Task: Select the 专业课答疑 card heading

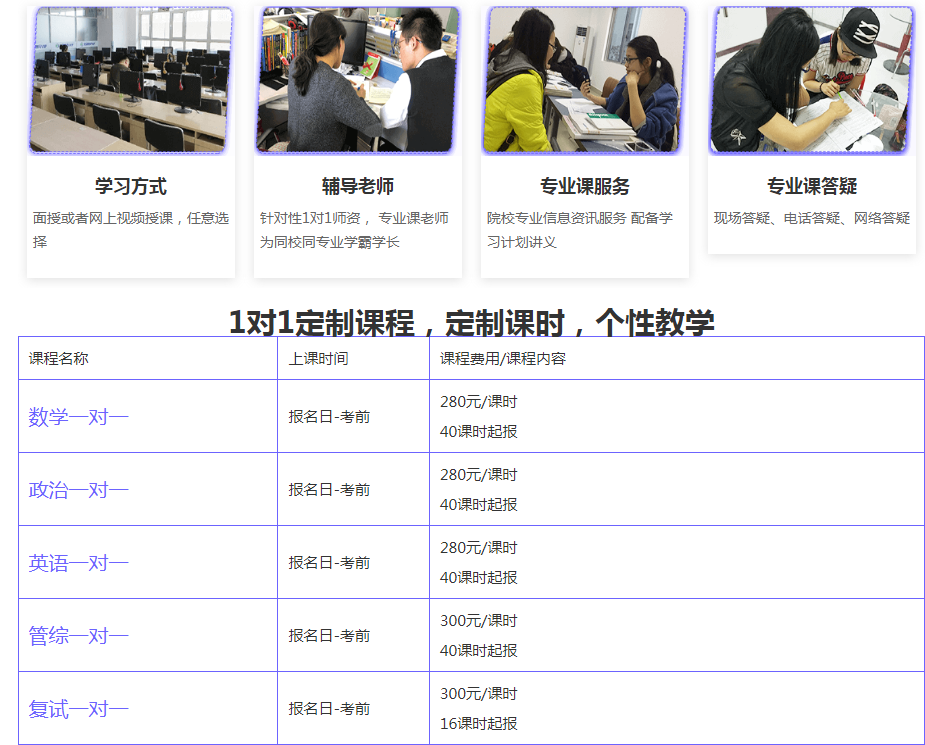Action: click(x=811, y=186)
